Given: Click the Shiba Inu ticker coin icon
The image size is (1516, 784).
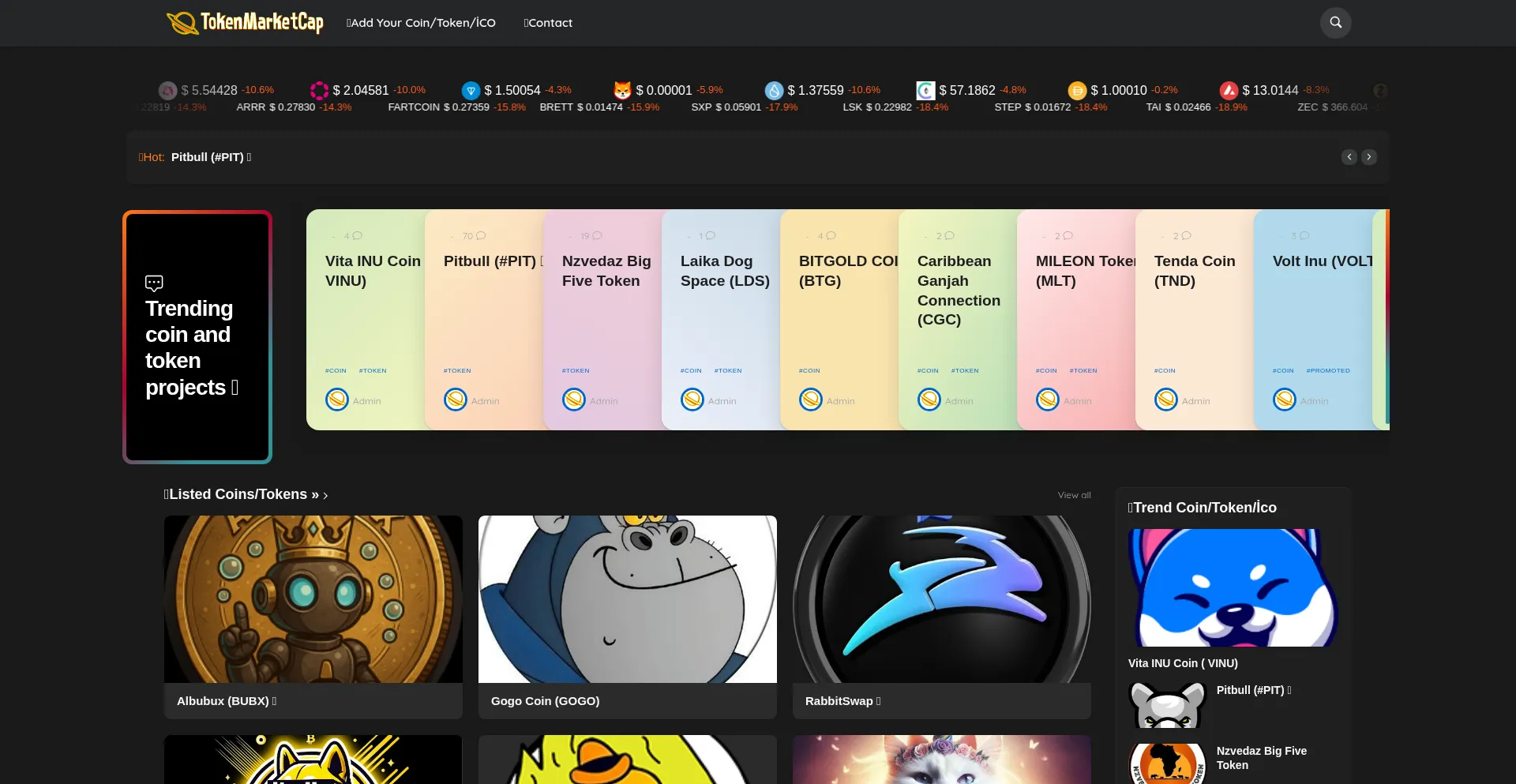Looking at the screenshot, I should pyautogui.click(x=622, y=91).
